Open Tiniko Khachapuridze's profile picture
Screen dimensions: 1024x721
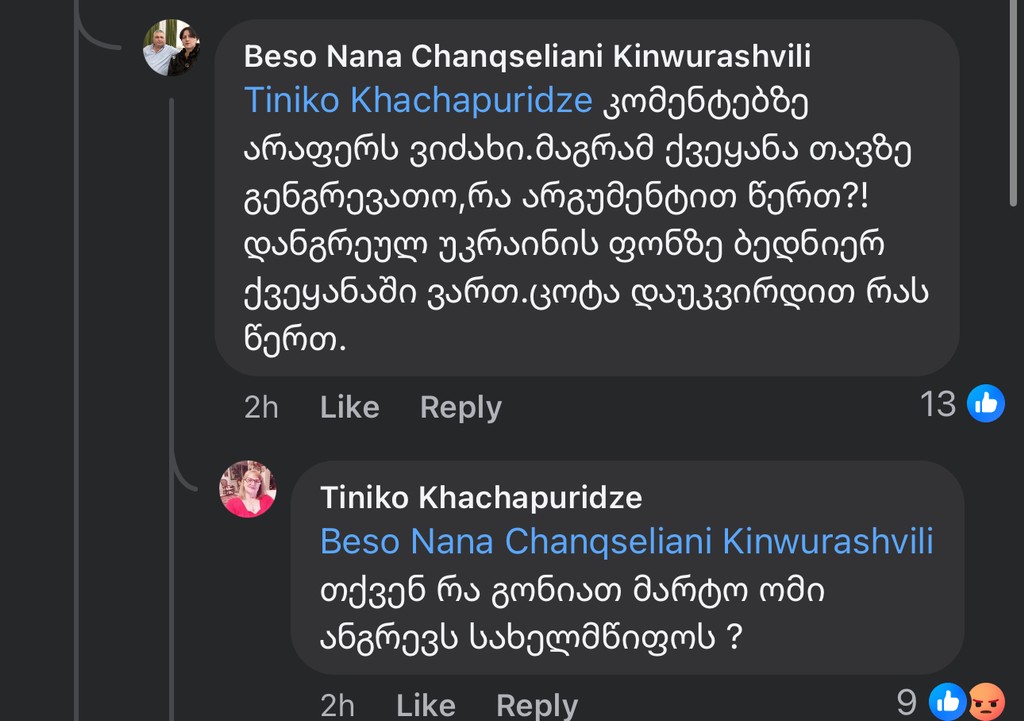pyautogui.click(x=248, y=489)
